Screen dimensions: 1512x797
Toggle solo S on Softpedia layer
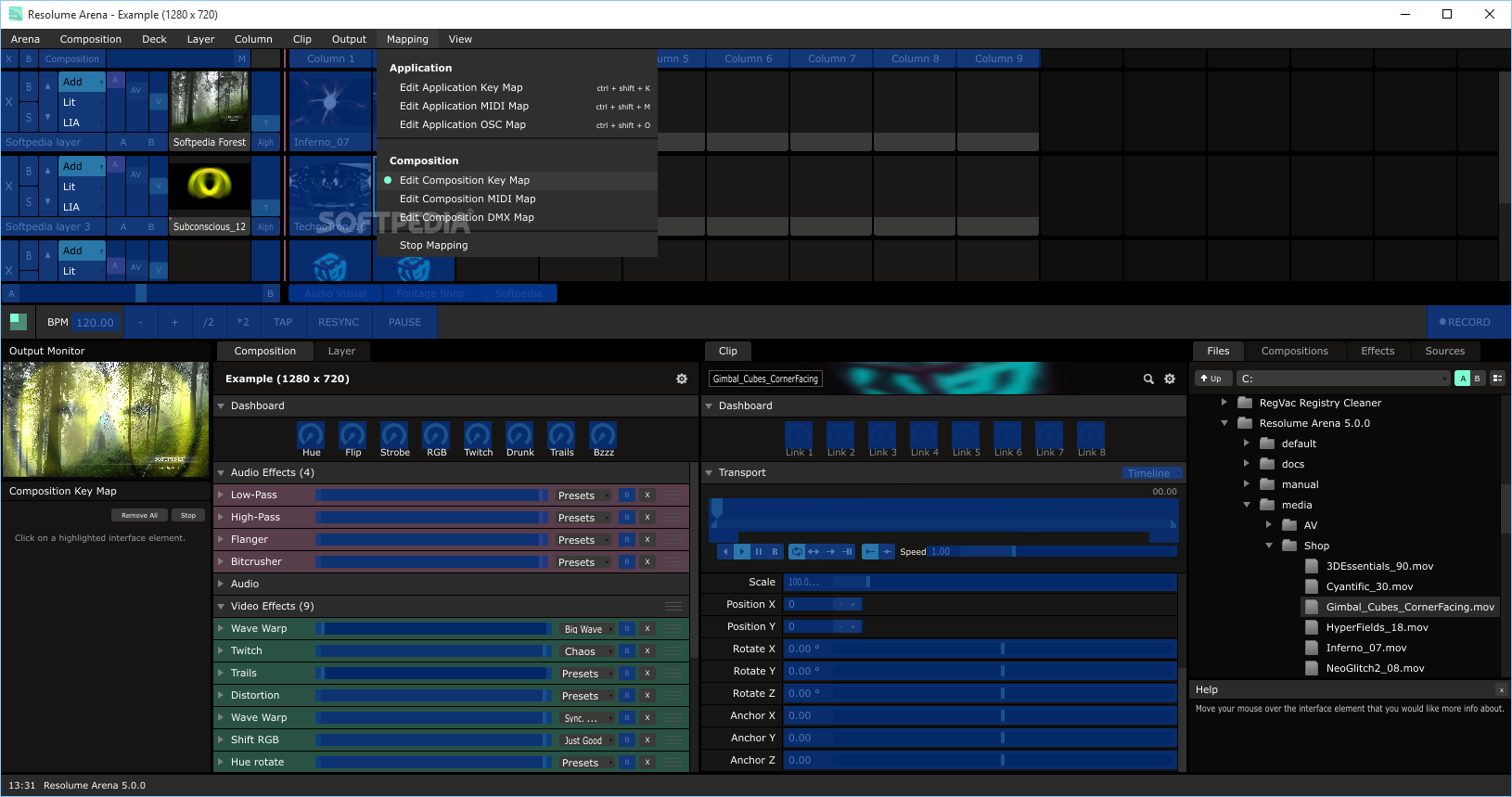[x=29, y=118]
